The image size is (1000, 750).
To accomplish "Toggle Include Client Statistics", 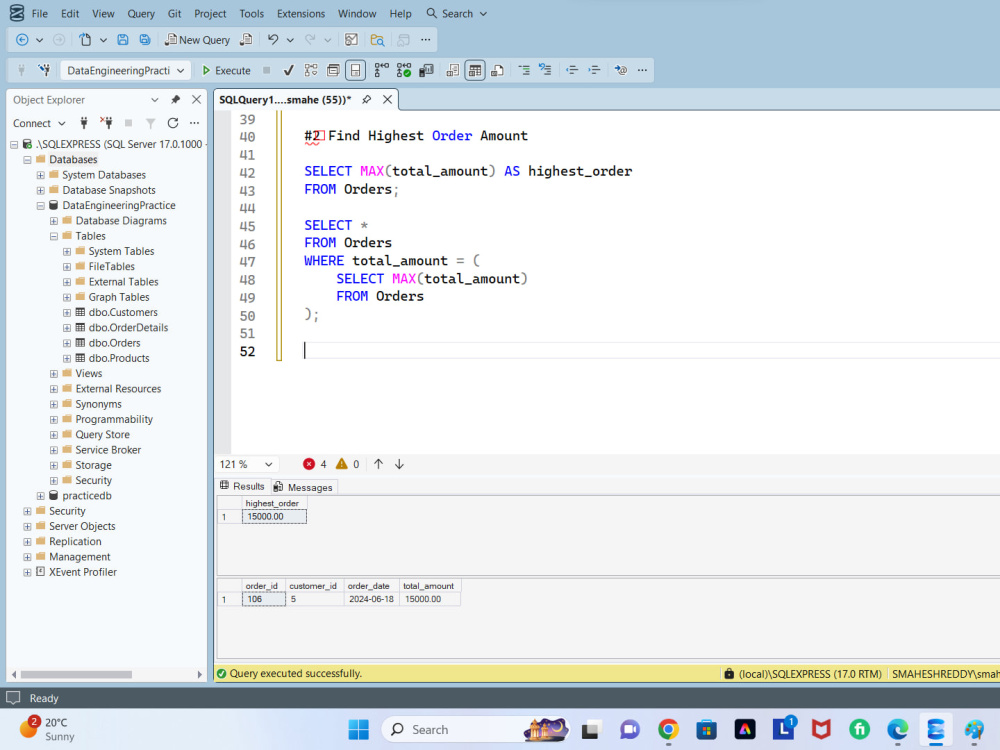I will (x=426, y=70).
